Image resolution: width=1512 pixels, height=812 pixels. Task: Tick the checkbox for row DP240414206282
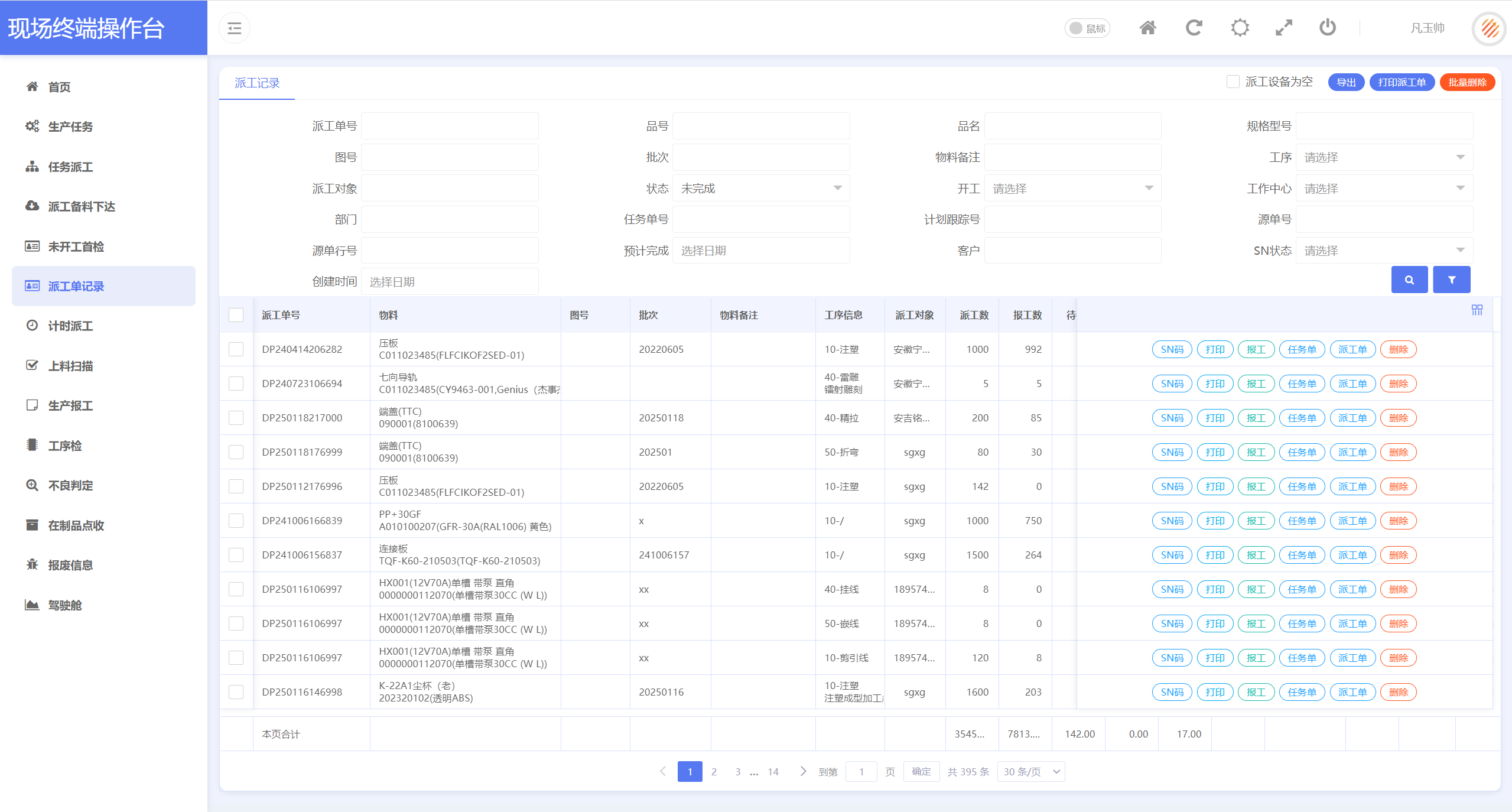coord(236,349)
